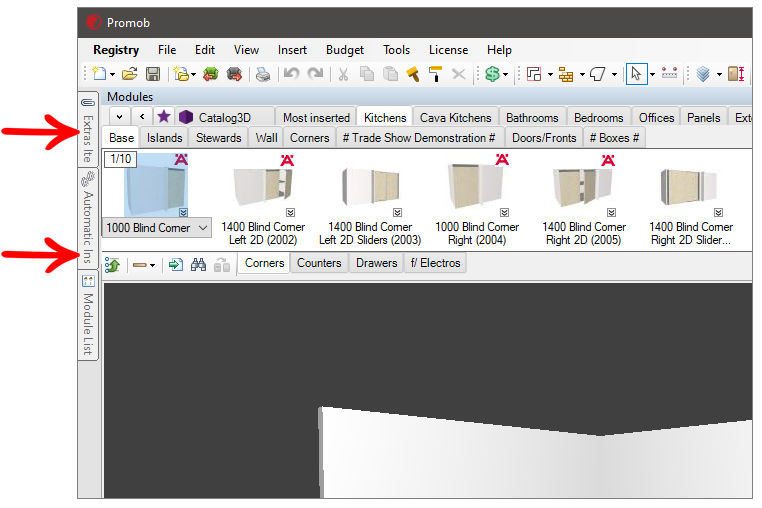This screenshot has width=762, height=508.
Task: Open the File menu
Action: (167, 50)
